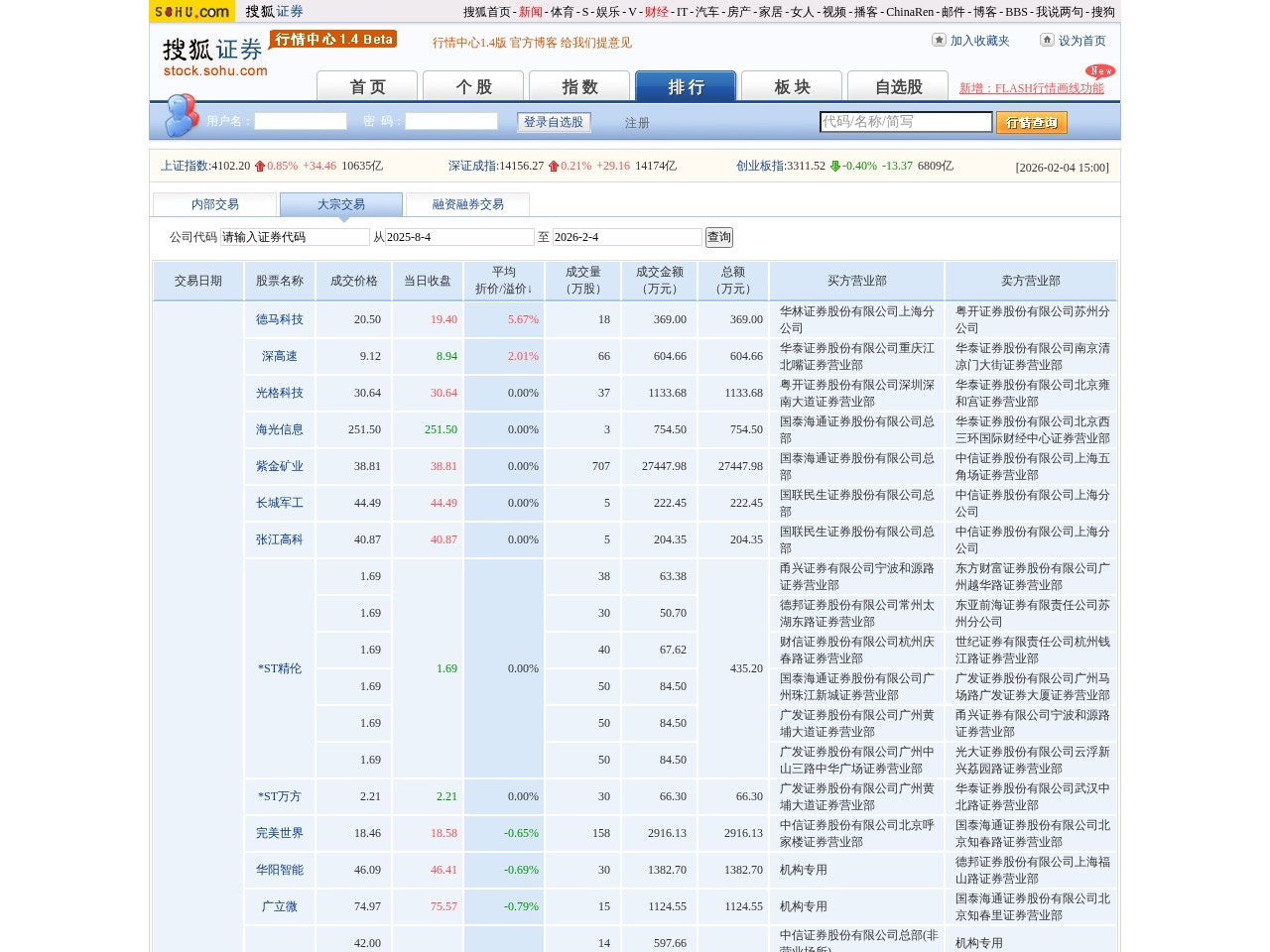Click the red New badge icon
1270x952 pixels.
[x=1100, y=71]
